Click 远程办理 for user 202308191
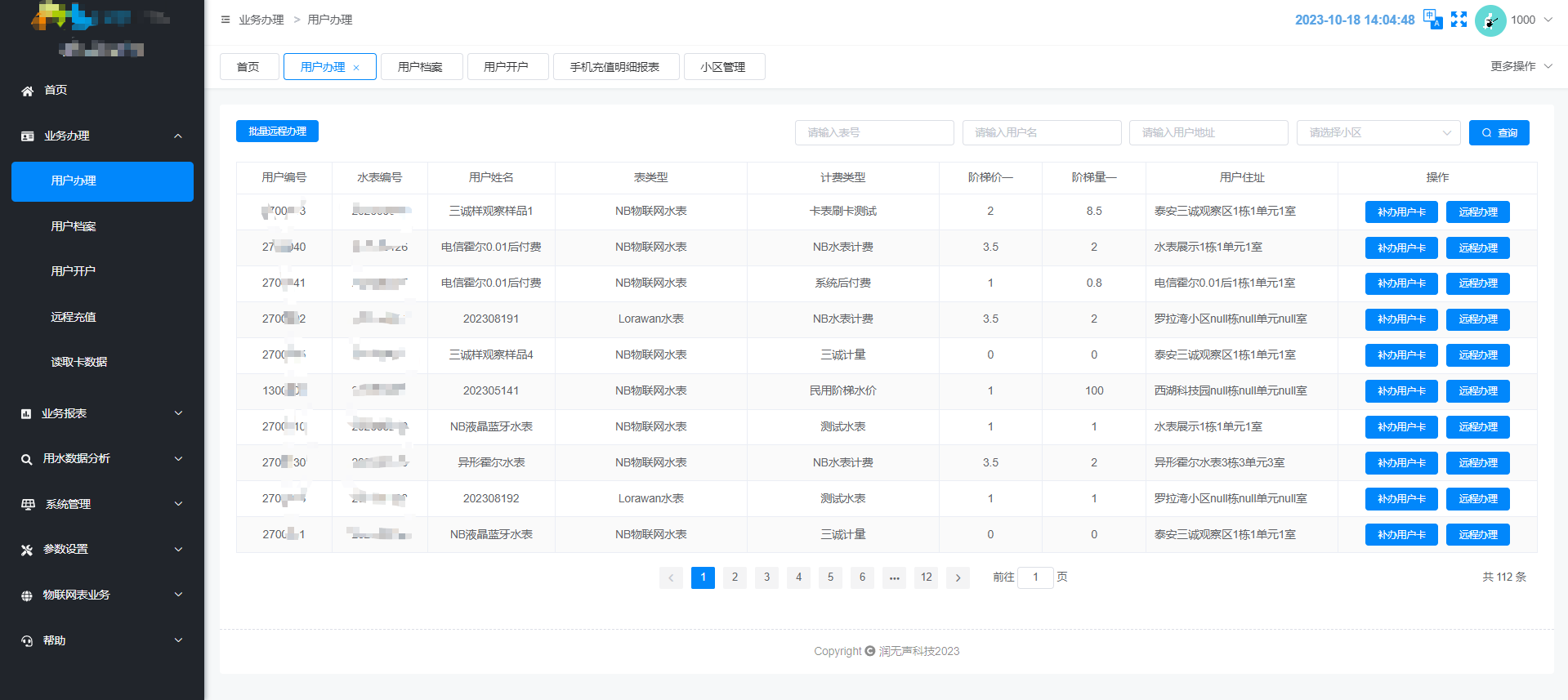Viewport: 1568px width, 700px height. click(1478, 319)
